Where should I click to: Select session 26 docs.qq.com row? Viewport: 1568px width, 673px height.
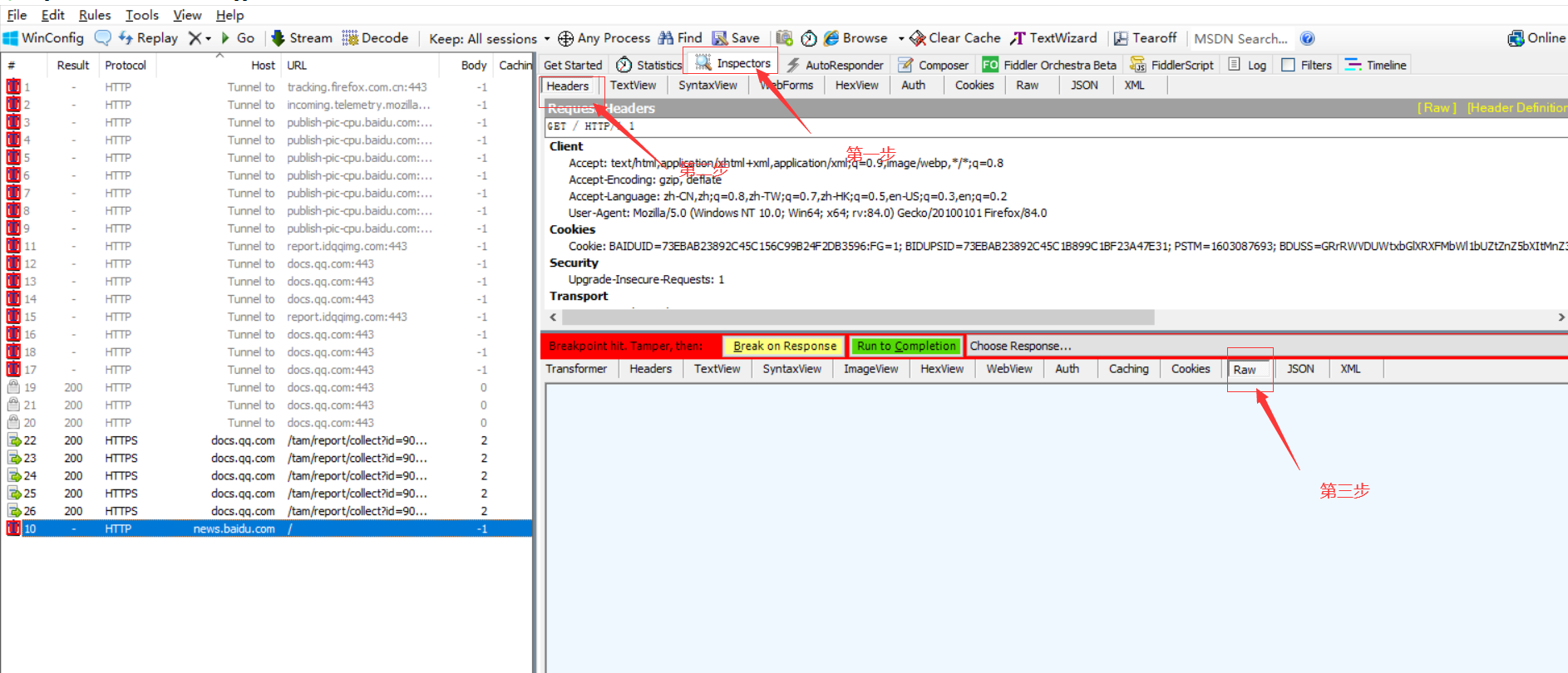(266, 511)
